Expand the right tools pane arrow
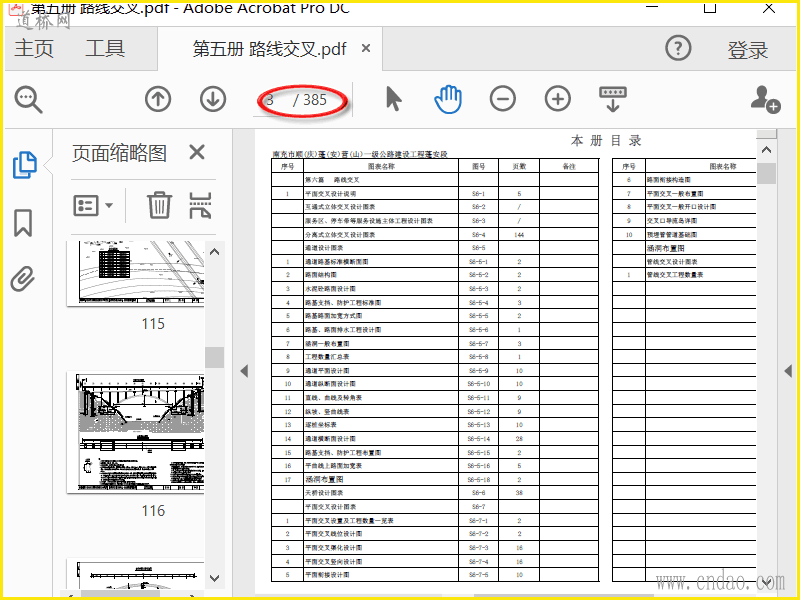800x600 pixels. tap(788, 371)
